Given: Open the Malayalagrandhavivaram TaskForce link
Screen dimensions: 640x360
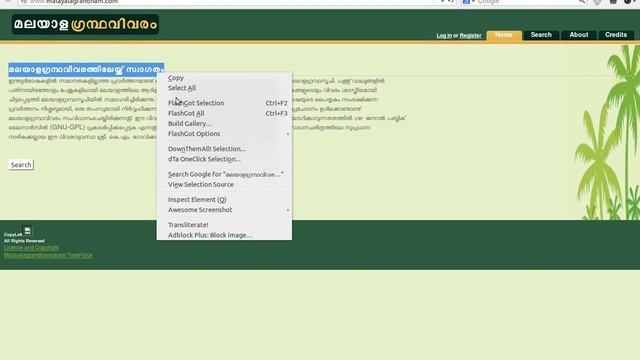Looking at the screenshot, I should click(x=48, y=255).
